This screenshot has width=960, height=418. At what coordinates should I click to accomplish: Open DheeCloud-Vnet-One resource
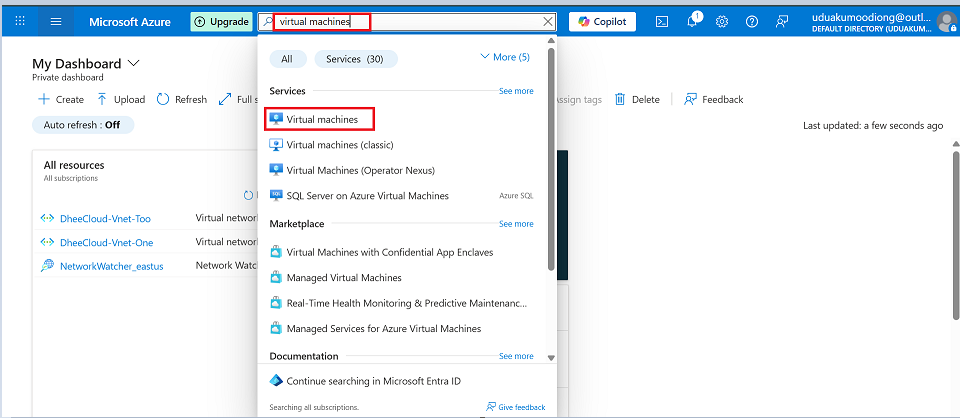tap(107, 242)
